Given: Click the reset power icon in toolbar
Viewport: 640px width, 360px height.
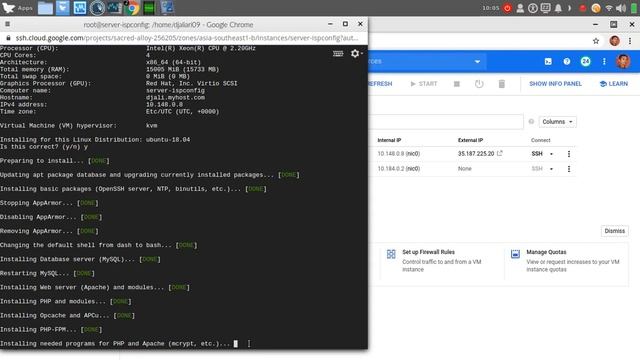Looking at the screenshot, I should (479, 84).
